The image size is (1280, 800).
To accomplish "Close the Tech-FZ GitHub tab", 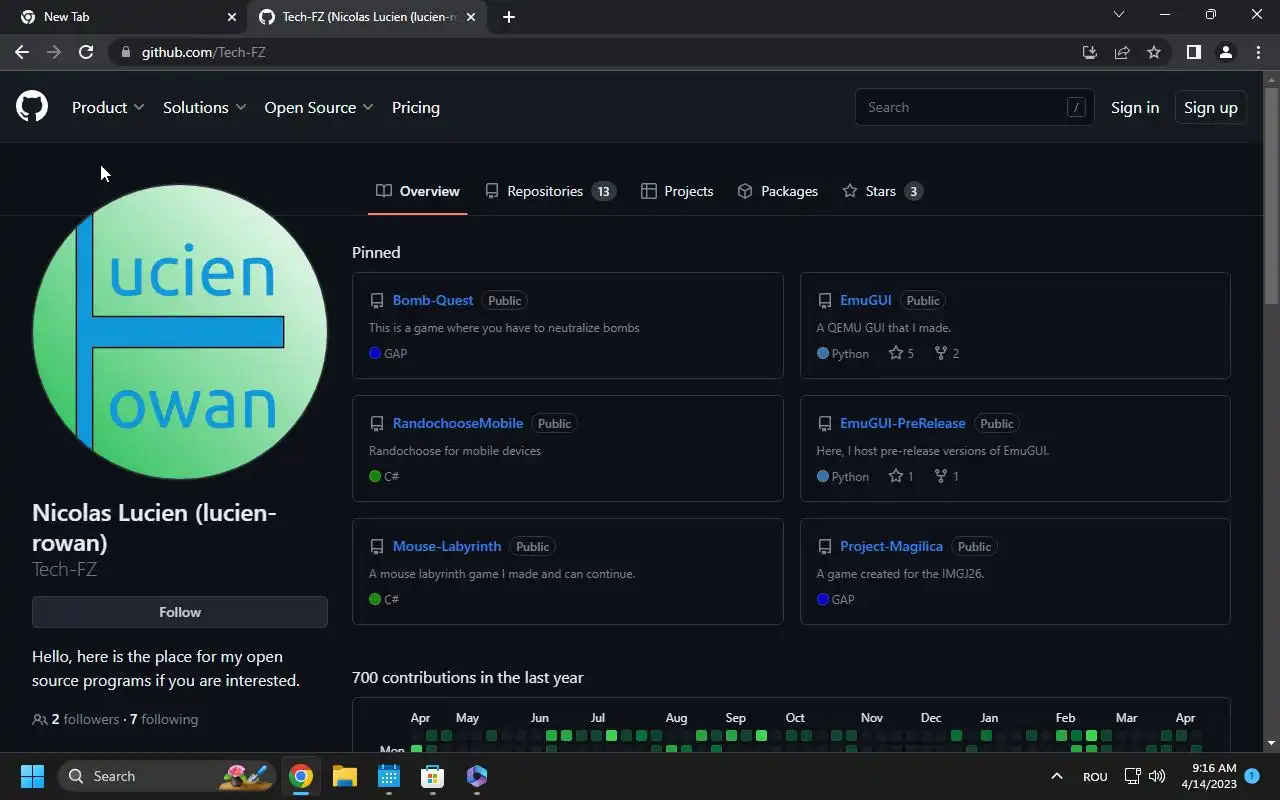I will (x=471, y=17).
